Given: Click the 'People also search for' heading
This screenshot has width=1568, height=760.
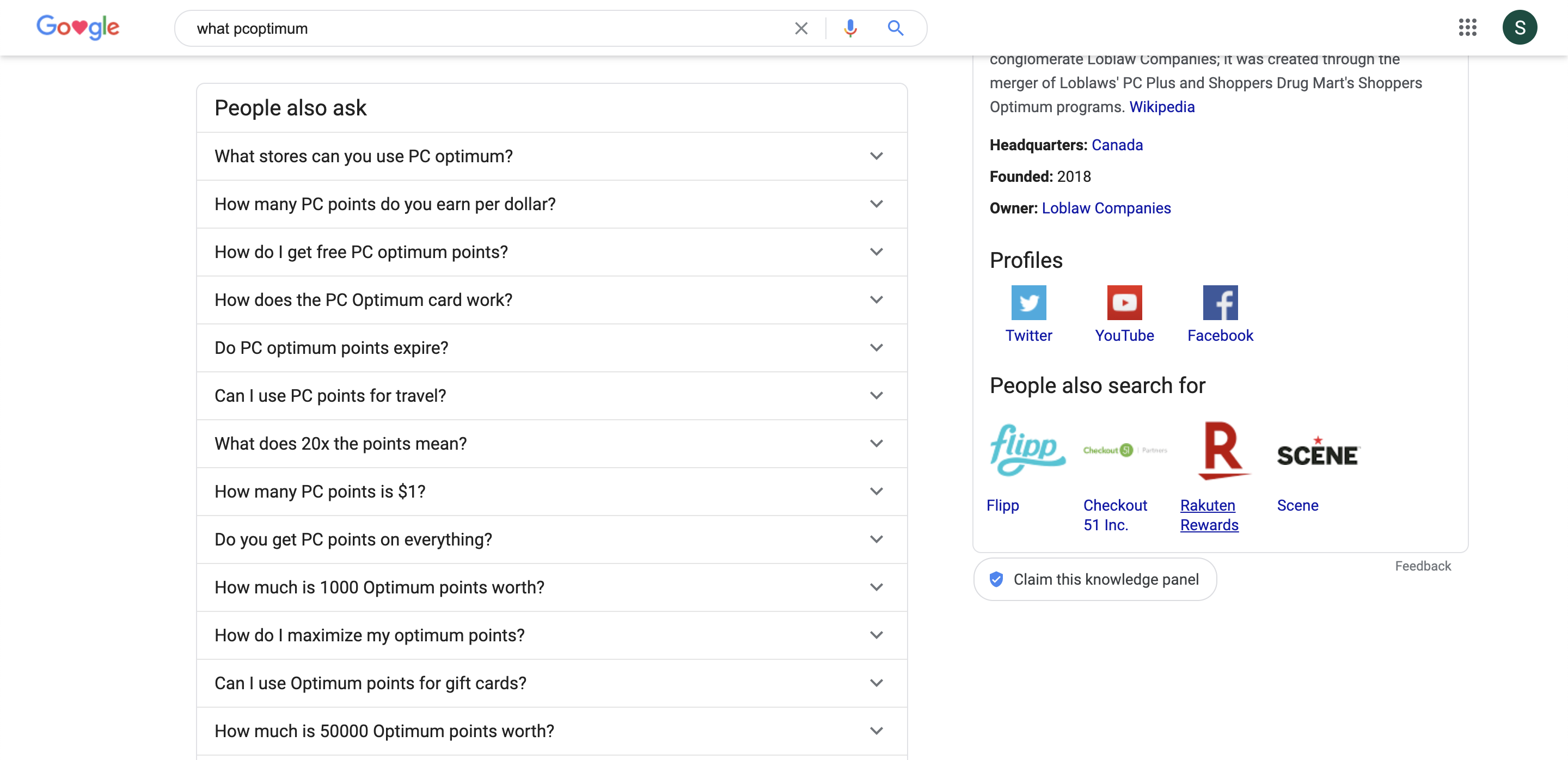Looking at the screenshot, I should click(x=1097, y=386).
